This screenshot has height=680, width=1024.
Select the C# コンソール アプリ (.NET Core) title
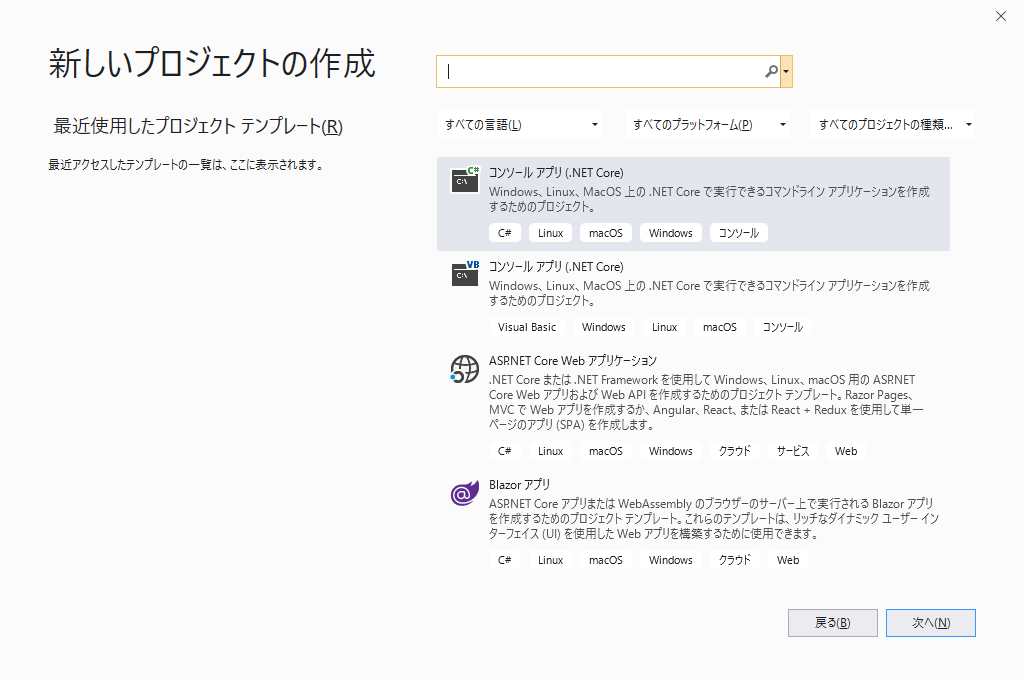(x=556, y=172)
